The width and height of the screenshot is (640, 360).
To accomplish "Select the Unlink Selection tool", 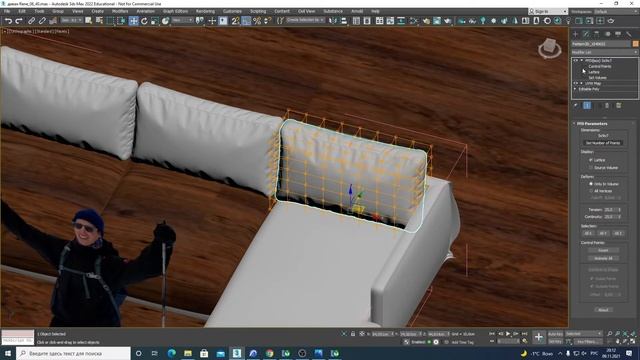I will 42,20.
